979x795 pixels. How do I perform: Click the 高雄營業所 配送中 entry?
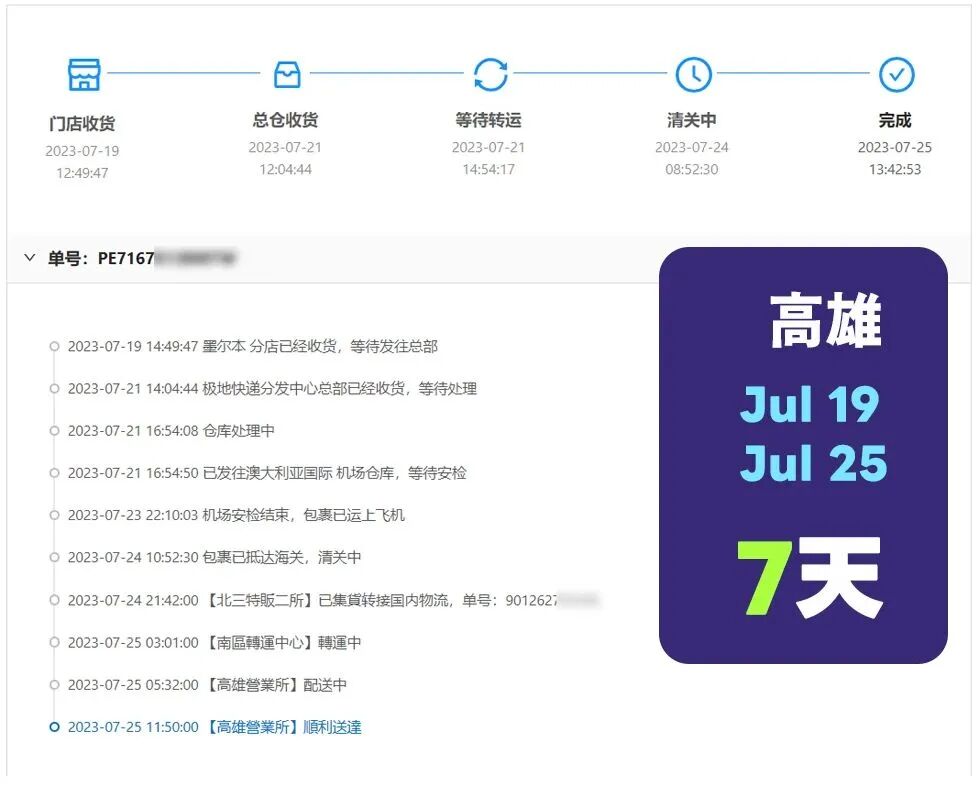click(x=207, y=685)
